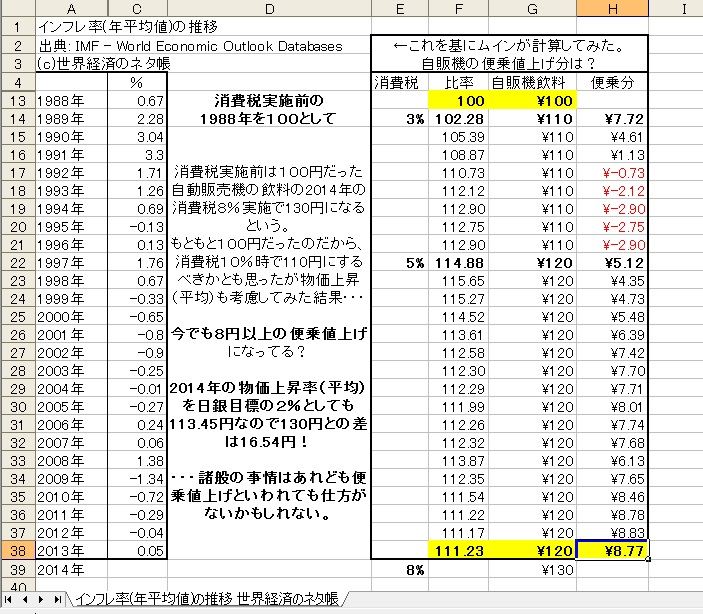Click selected cell ¥8.77
This screenshot has height=614, width=703.
pos(612,550)
